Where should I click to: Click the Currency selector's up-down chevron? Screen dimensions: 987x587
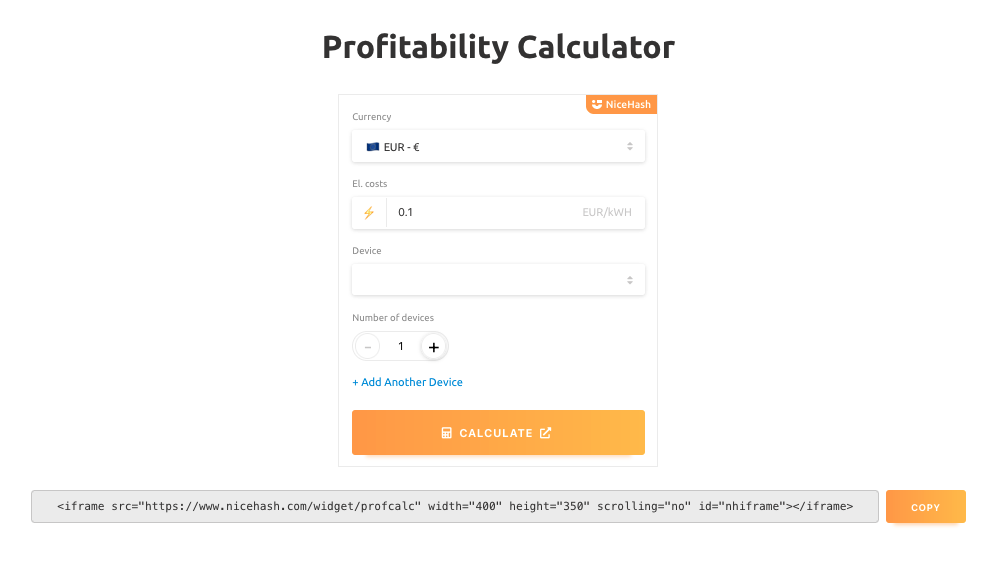(630, 146)
